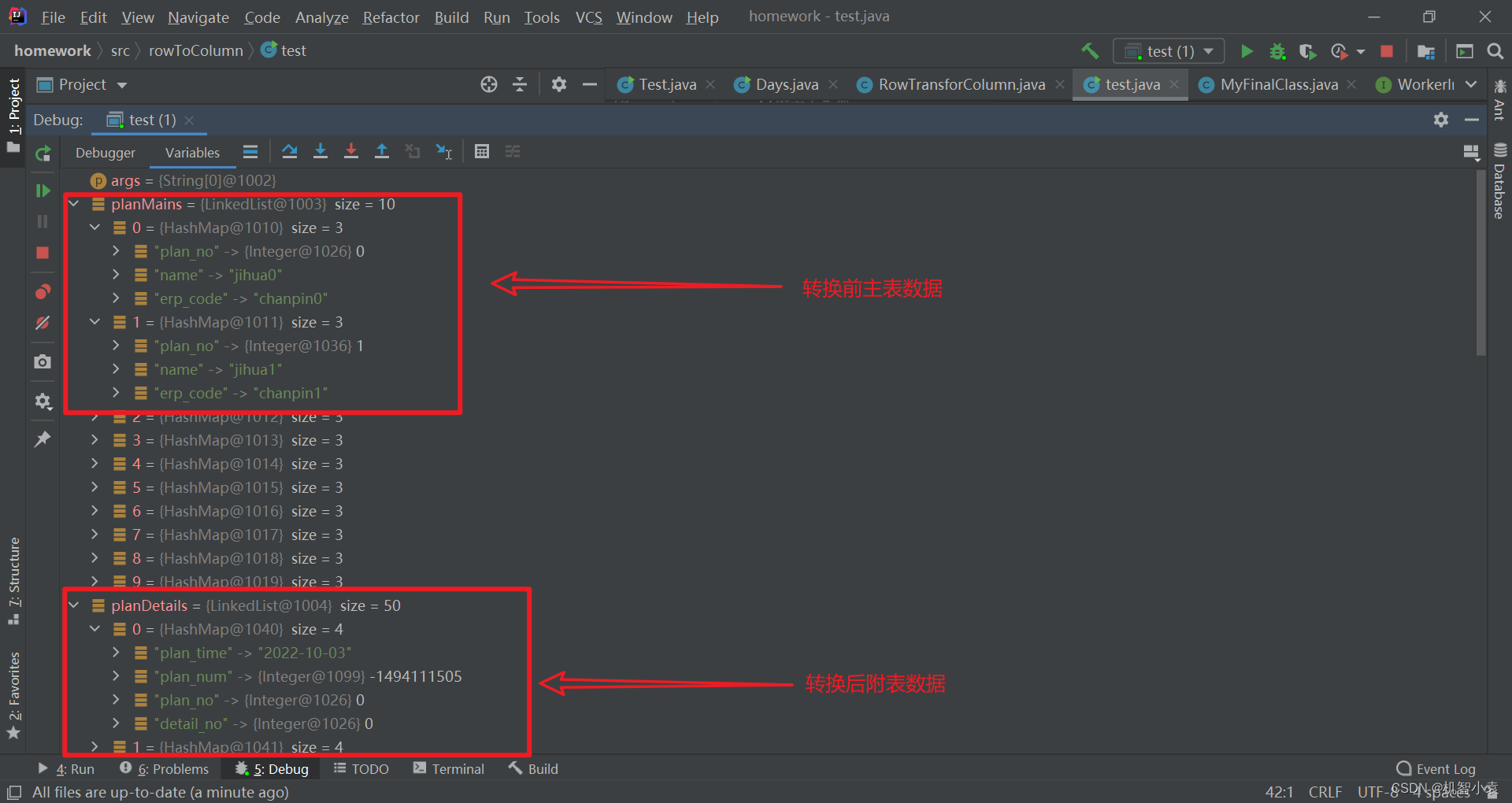Open Debug panel settings gear
The height and width of the screenshot is (803, 1512).
point(1441,120)
